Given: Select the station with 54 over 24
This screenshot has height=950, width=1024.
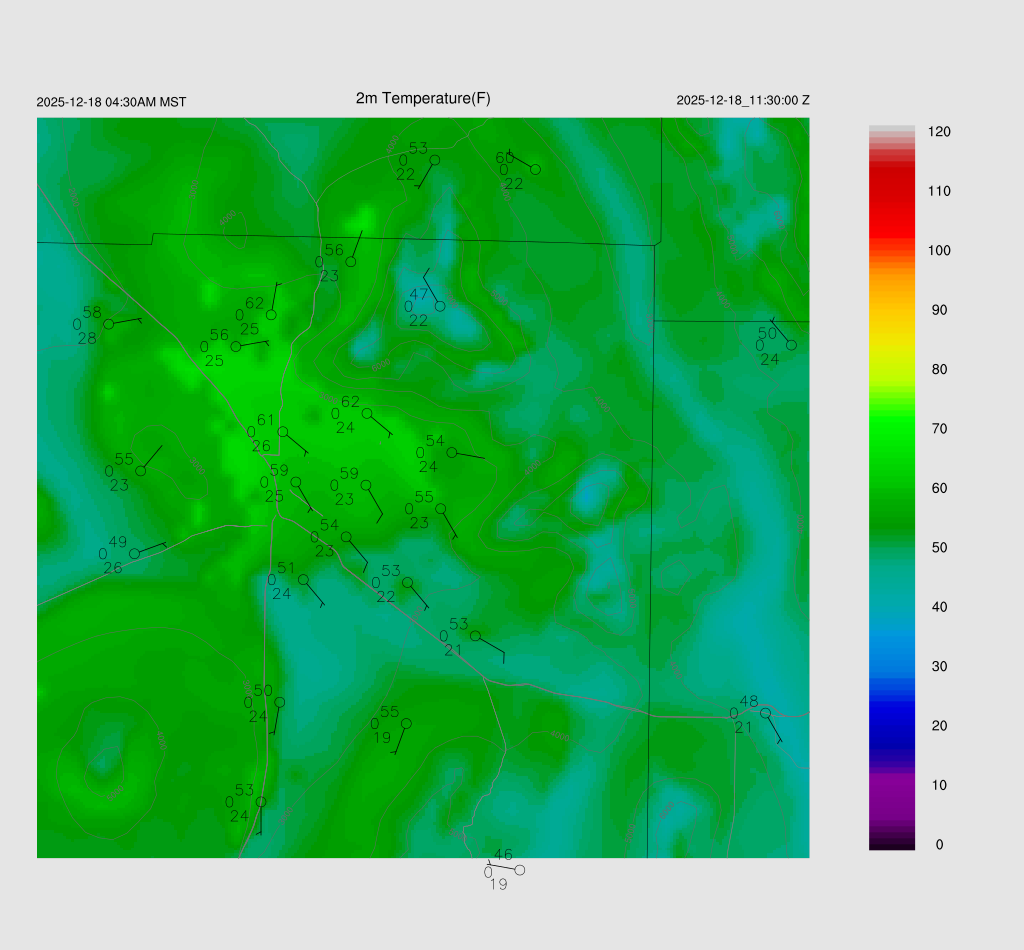Looking at the screenshot, I should point(452,453).
